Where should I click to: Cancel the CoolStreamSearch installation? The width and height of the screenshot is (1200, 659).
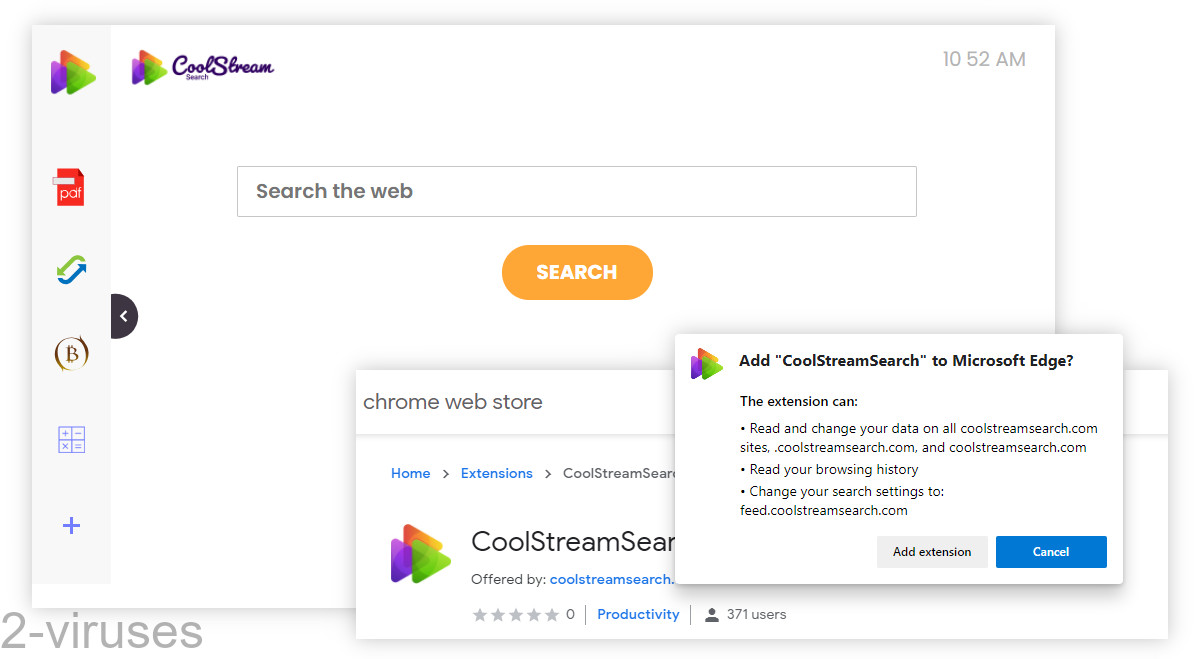coord(1051,551)
